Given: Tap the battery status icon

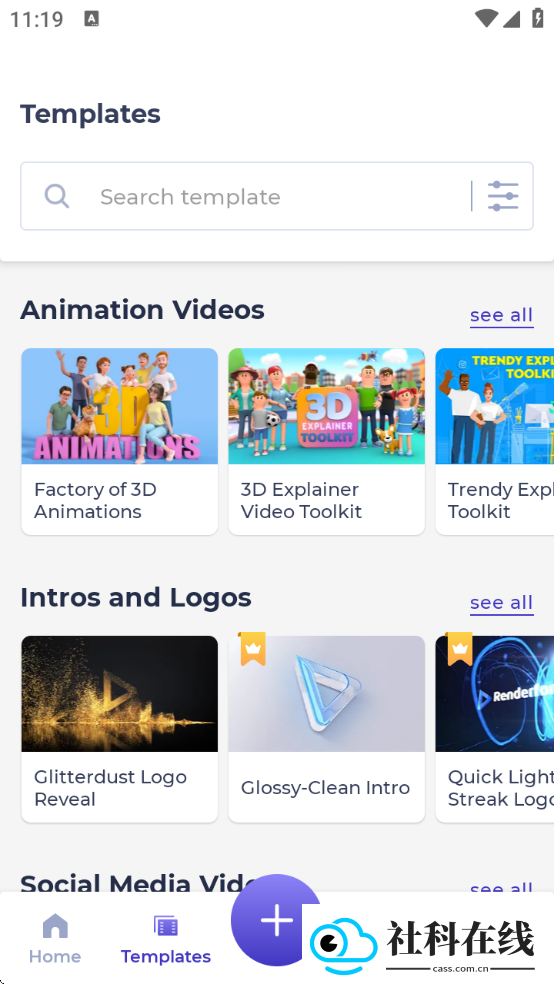Looking at the screenshot, I should pos(538,18).
